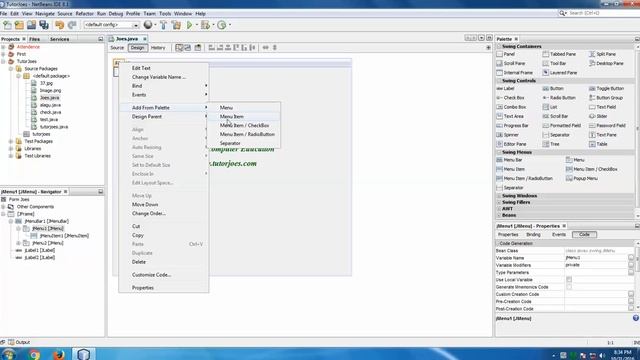Select the Toggle Button palette item
640x360 pixels.
point(606,89)
